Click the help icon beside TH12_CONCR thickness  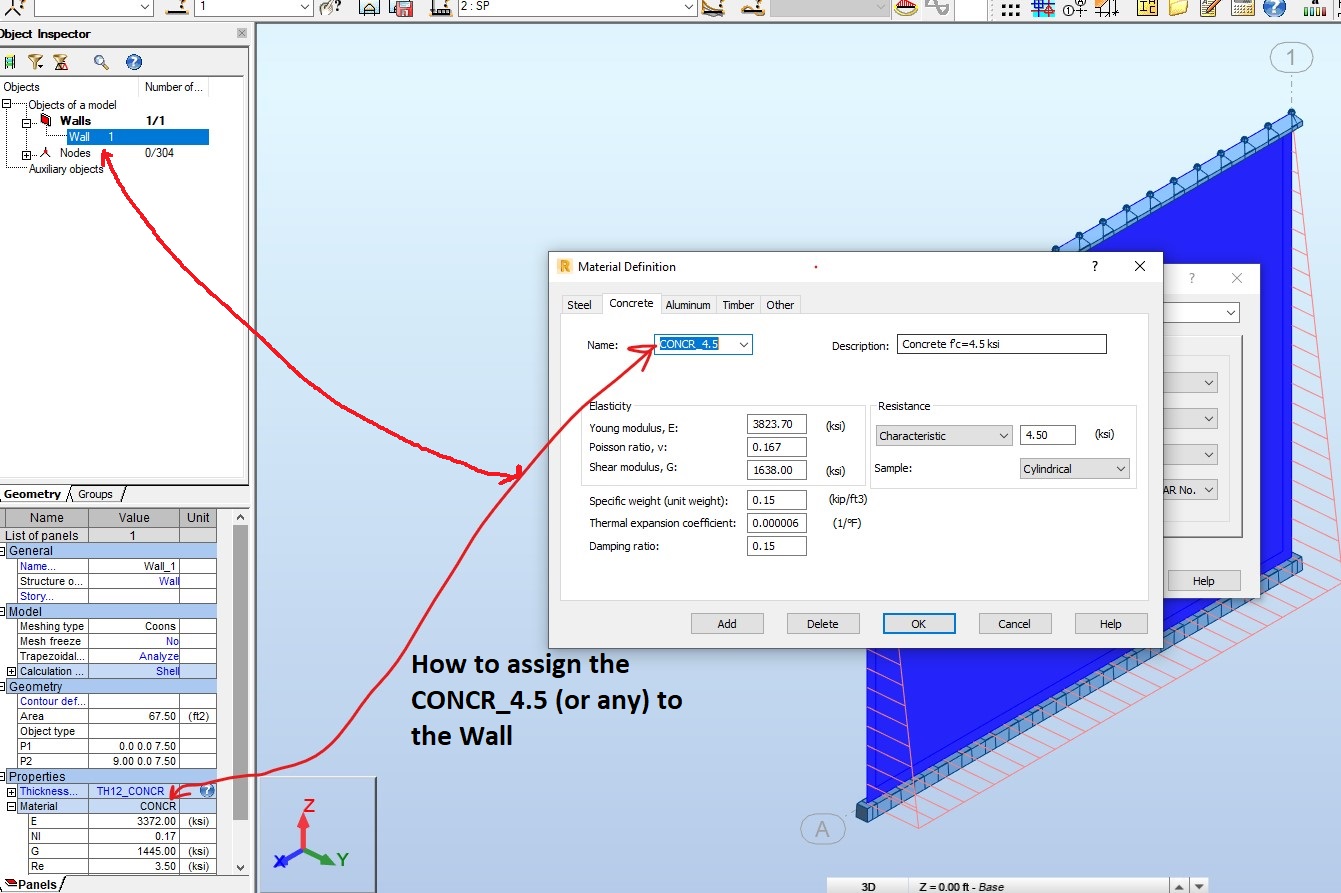point(206,791)
